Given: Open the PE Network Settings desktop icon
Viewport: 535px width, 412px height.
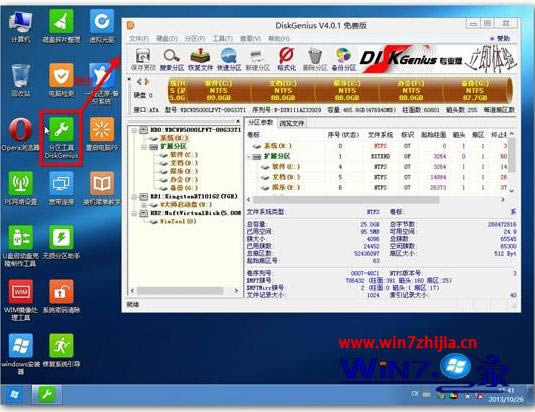Looking at the screenshot, I should [21, 188].
